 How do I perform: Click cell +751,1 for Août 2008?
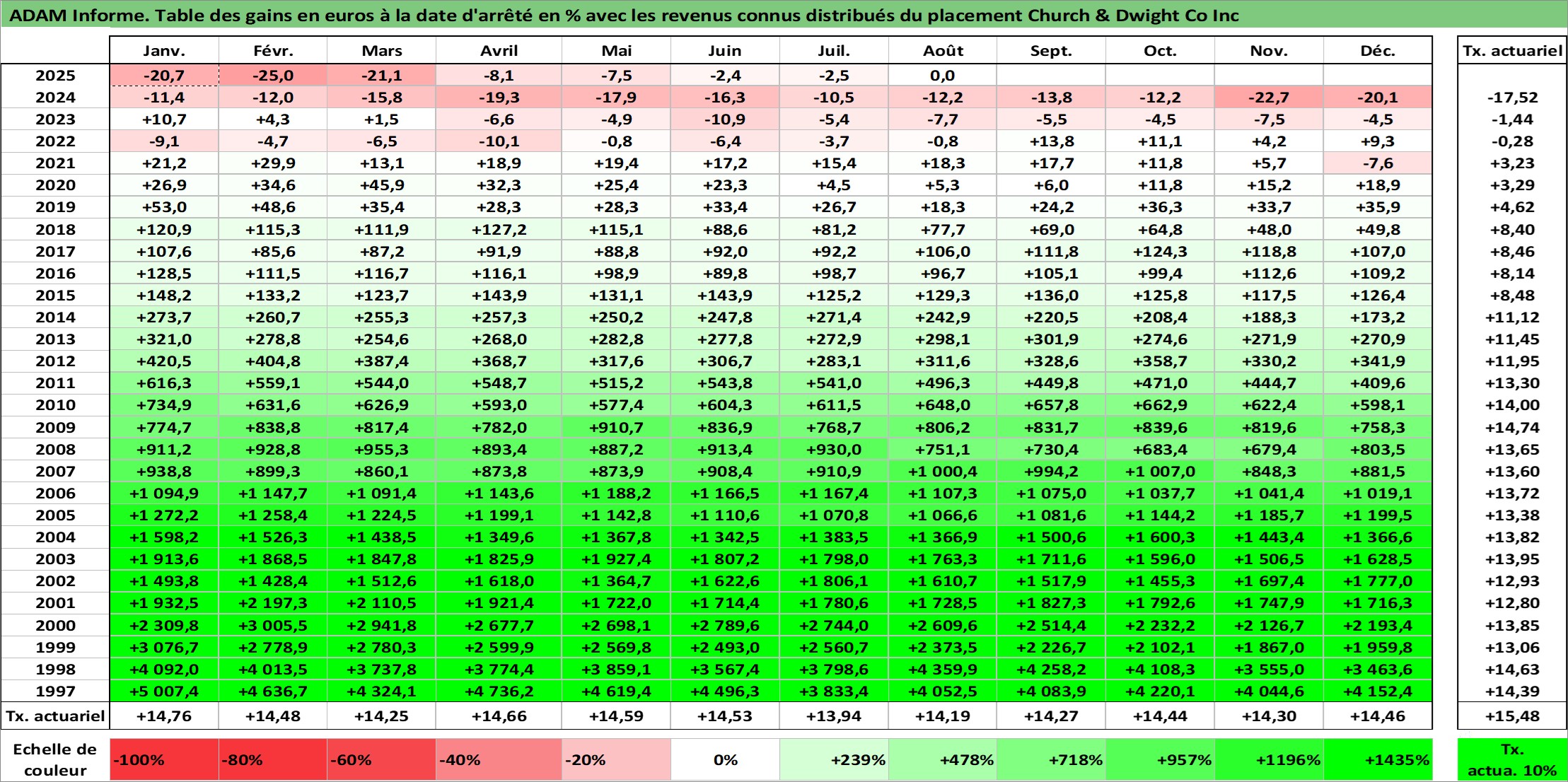943,449
